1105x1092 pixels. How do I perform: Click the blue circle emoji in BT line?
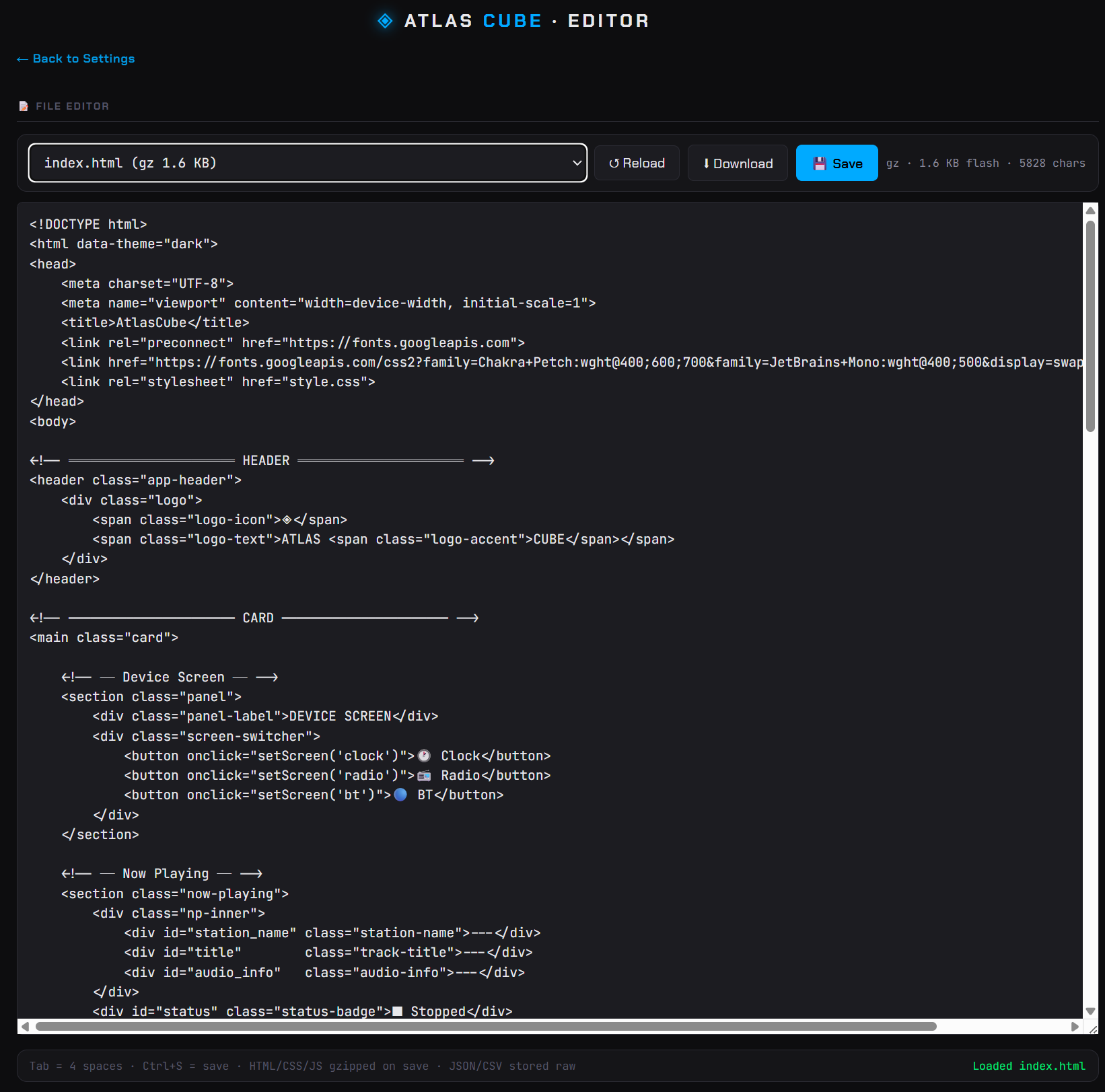pos(400,795)
